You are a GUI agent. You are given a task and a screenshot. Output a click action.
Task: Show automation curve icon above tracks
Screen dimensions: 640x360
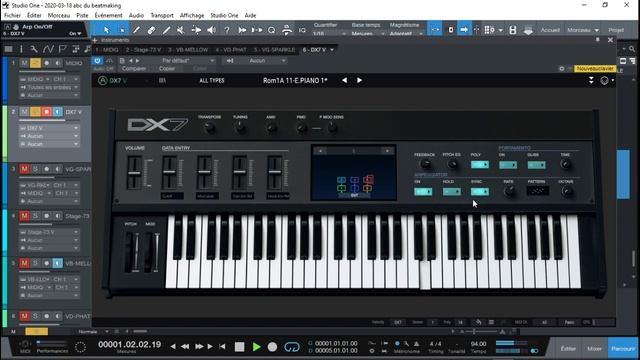pos(48,49)
